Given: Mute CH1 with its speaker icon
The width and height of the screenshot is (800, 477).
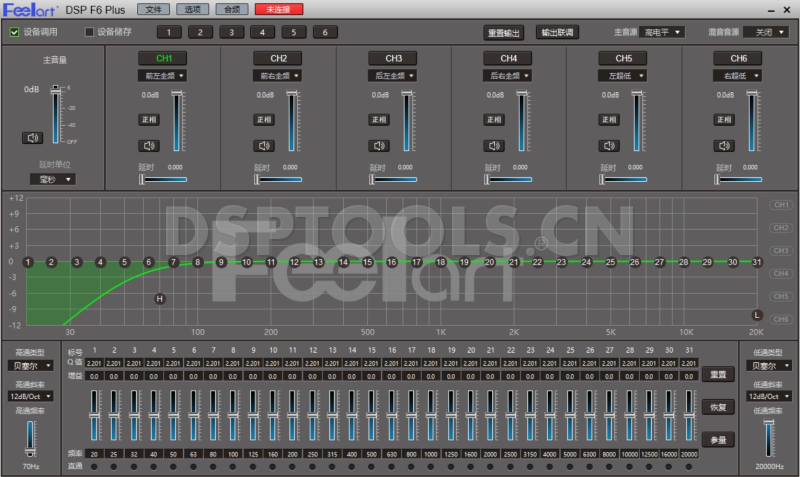Looking at the screenshot, I should (149, 145).
